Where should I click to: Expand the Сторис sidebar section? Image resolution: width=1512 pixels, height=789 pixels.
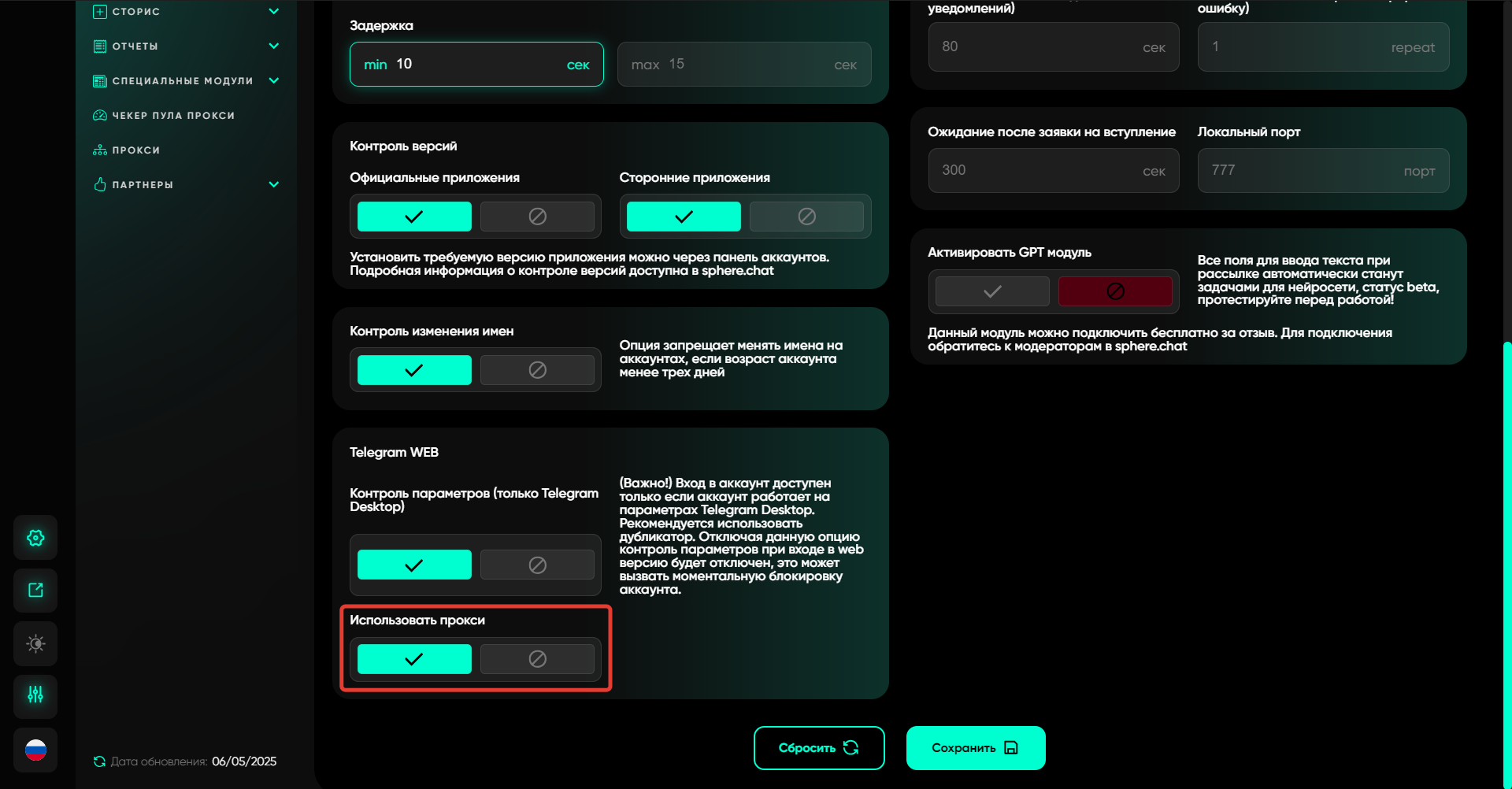pos(273,12)
